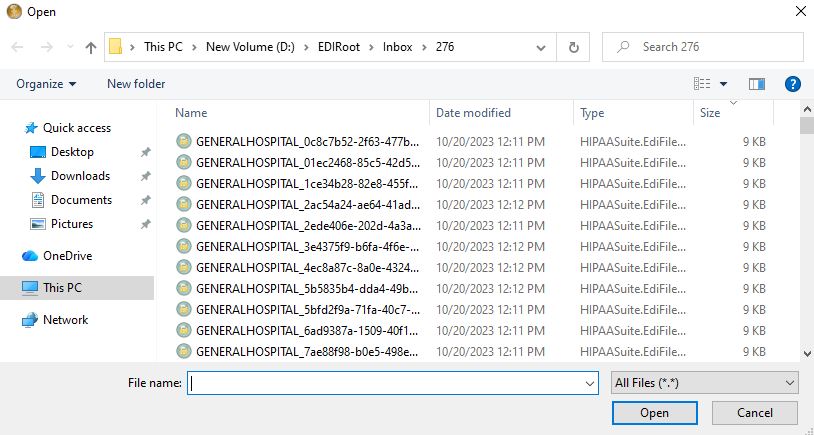This screenshot has width=814, height=435.
Task: Sort files by Name column
Action: pyautogui.click(x=191, y=113)
